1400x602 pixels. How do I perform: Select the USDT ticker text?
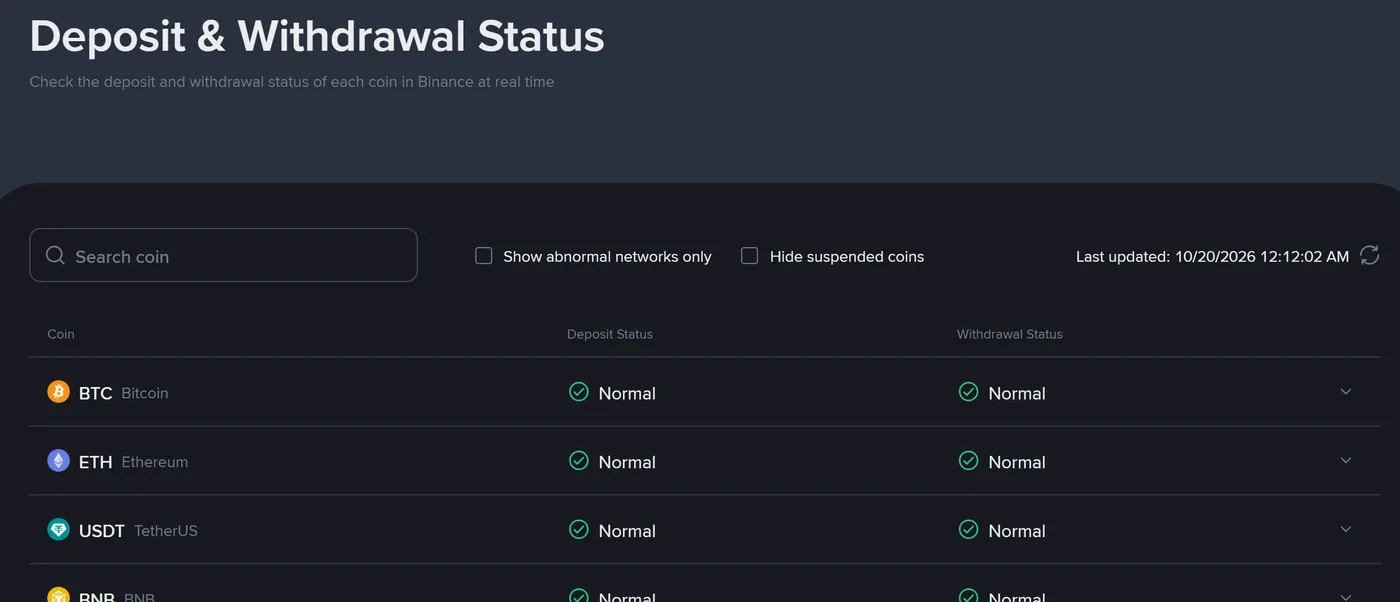[x=102, y=531]
